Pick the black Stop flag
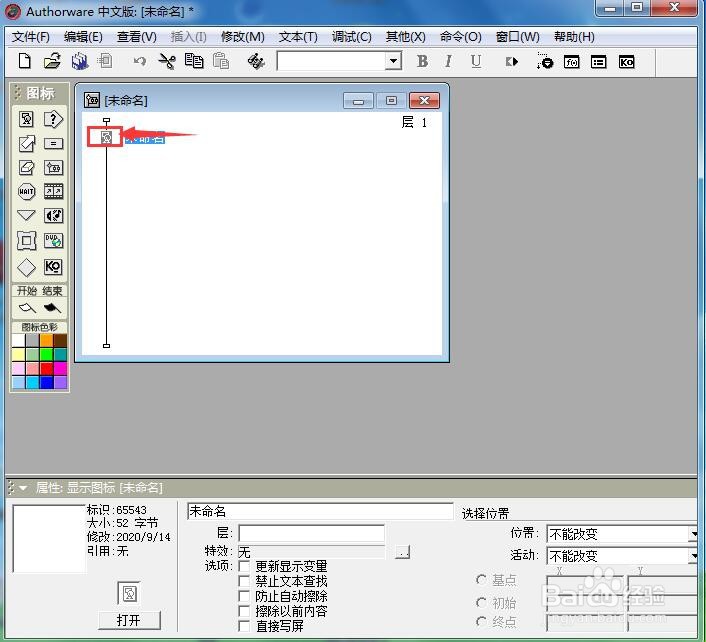This screenshot has height=642, width=706. 52,308
